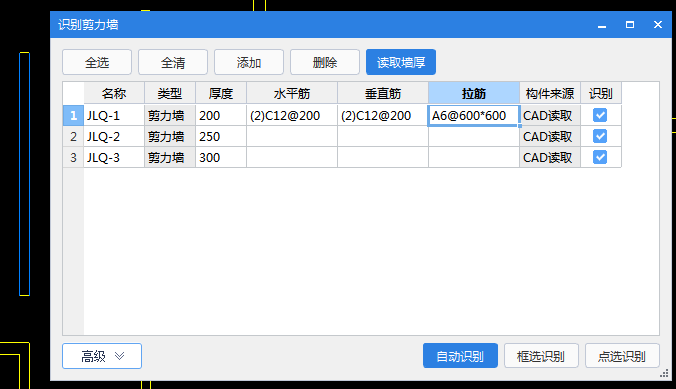676x389 pixels.
Task: Maximize the 识别剪力墙 dialog
Action: [x=630, y=25]
